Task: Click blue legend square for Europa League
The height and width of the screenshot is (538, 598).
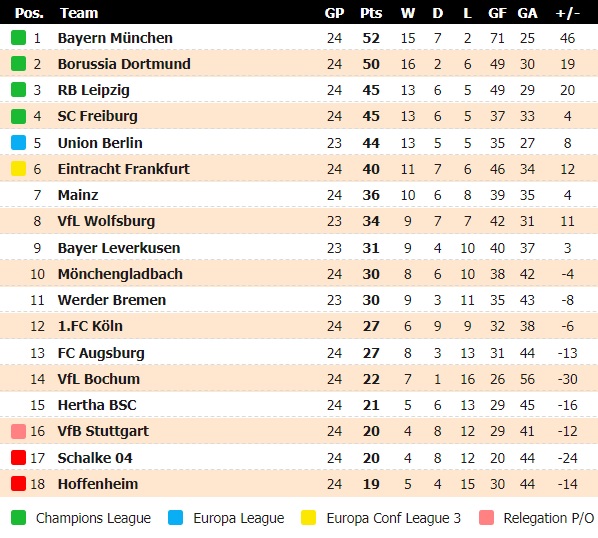Action: click(175, 518)
